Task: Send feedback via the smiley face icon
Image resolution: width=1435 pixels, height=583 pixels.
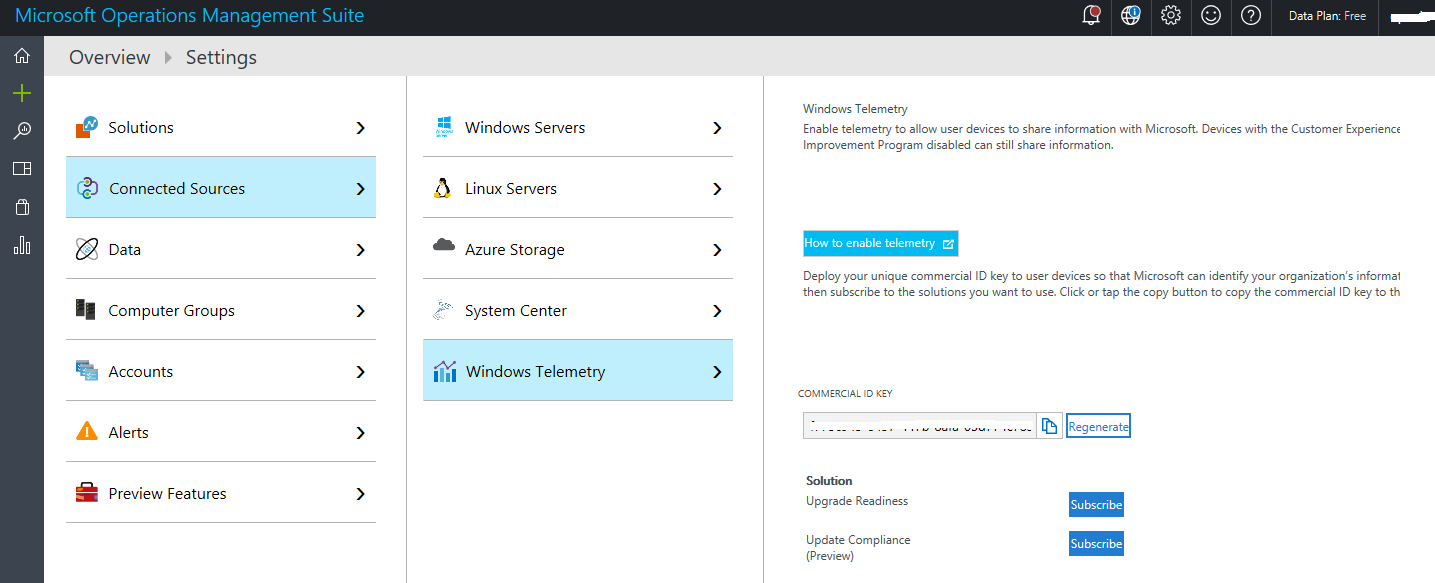Action: point(1211,16)
